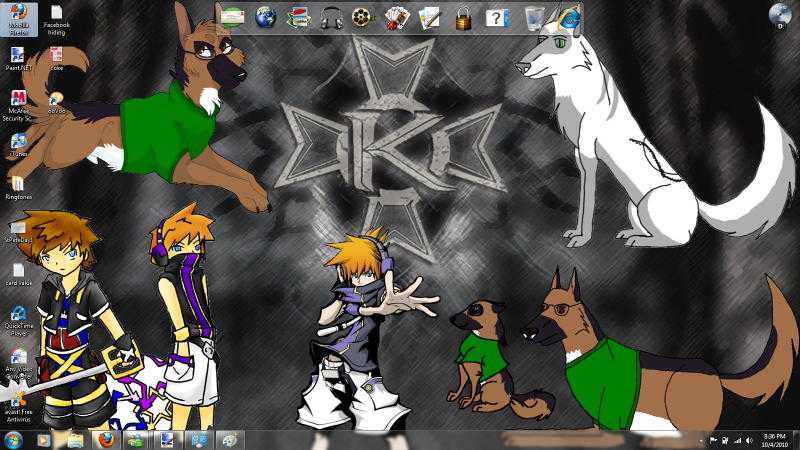
Task: Show hidden system tray icons arrow
Action: [701, 441]
